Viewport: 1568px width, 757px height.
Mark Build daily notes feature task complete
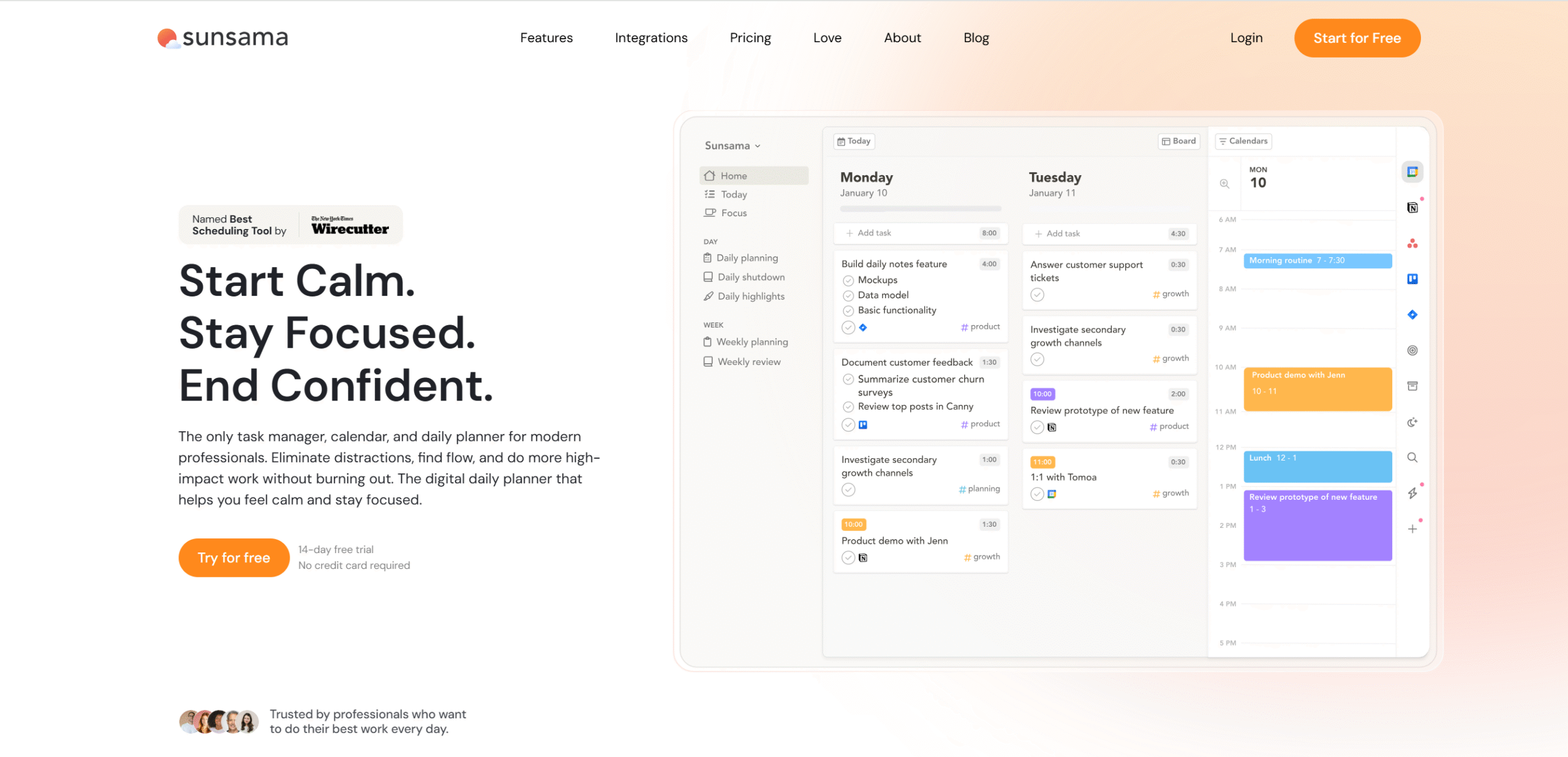click(x=848, y=328)
